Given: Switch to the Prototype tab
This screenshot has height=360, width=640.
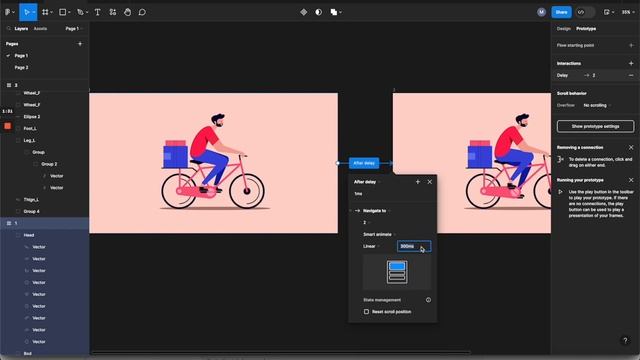Looking at the screenshot, I should coord(586,29).
